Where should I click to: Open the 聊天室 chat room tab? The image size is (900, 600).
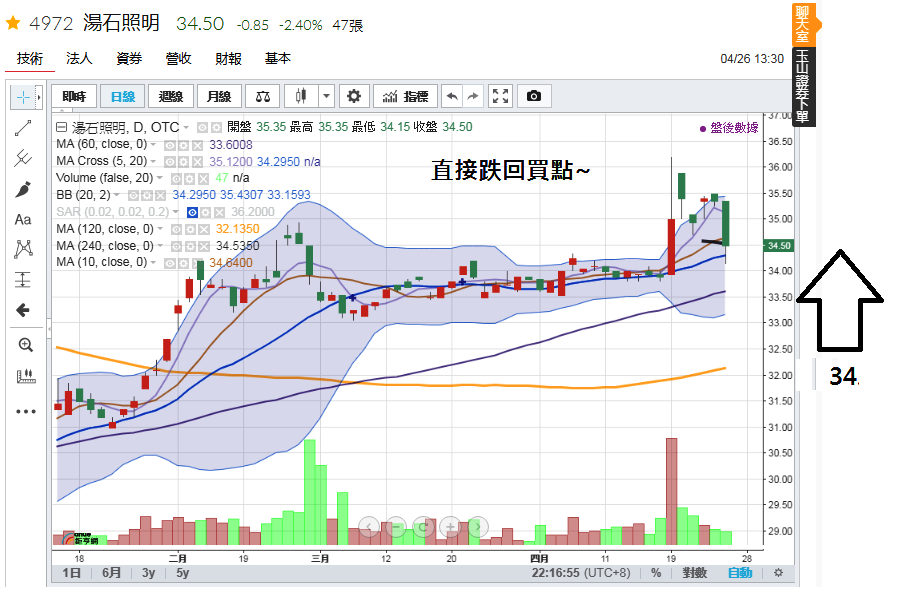802,24
